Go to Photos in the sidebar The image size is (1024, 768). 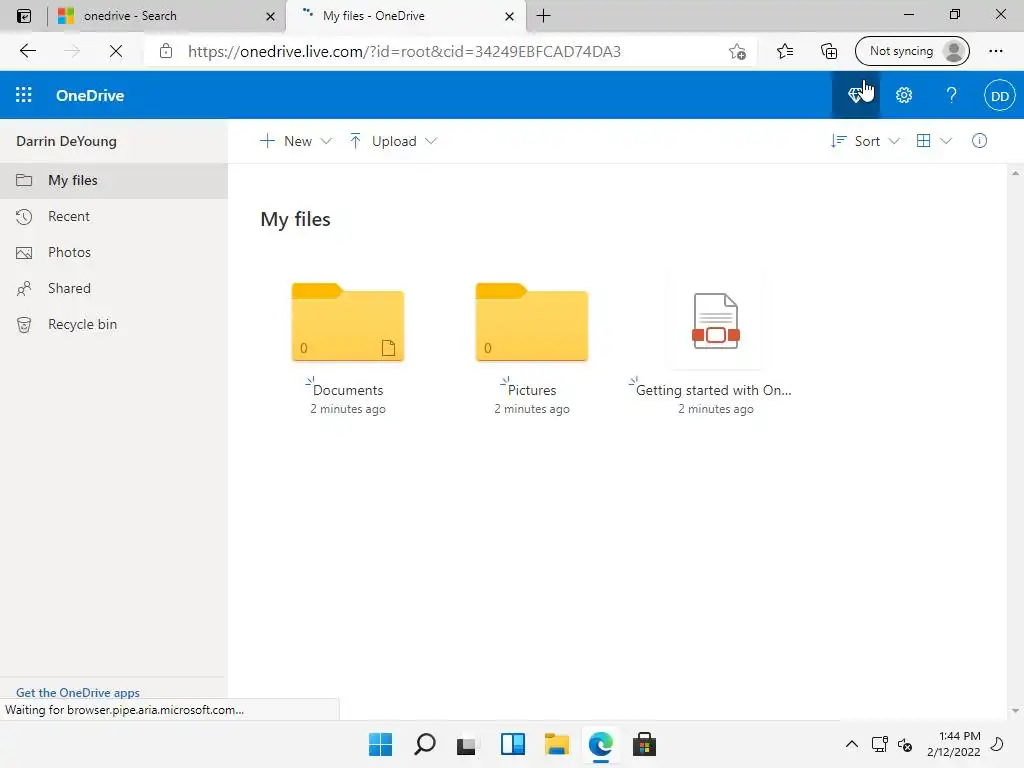point(114,252)
